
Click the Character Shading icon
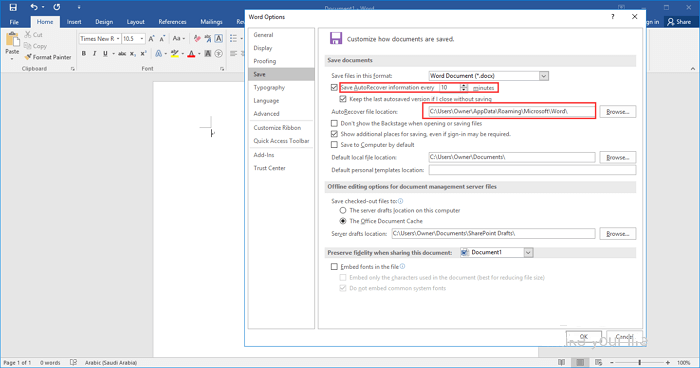[208, 54]
